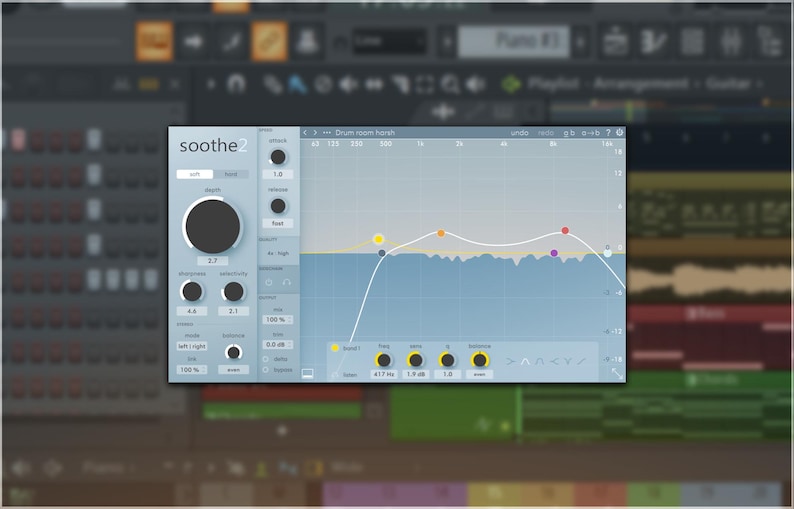The width and height of the screenshot is (794, 509).
Task: Click the selectivity value field 2.1
Action: (x=233, y=311)
